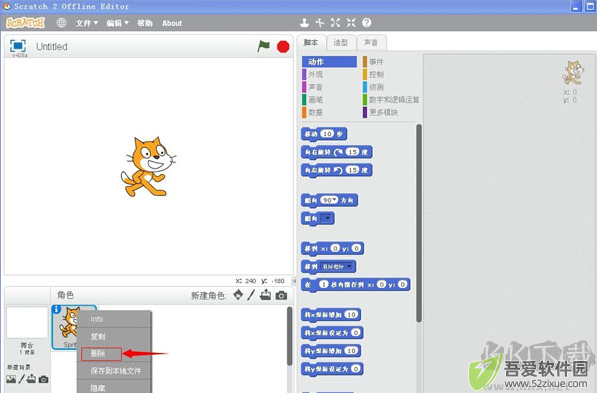Select the shrink sprite tool
This screenshot has height=393, width=597.
[x=351, y=23]
